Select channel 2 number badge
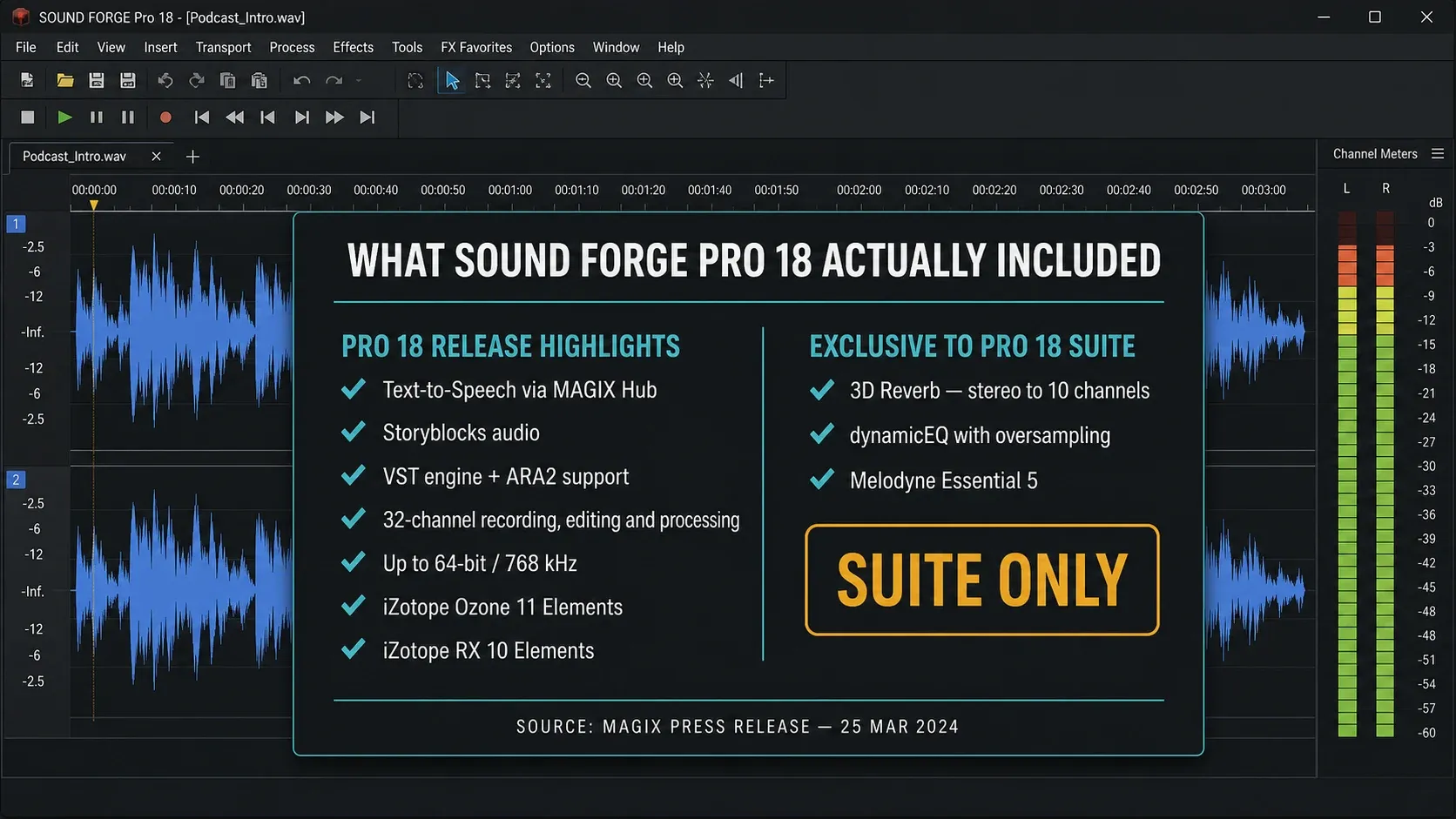 pos(16,480)
